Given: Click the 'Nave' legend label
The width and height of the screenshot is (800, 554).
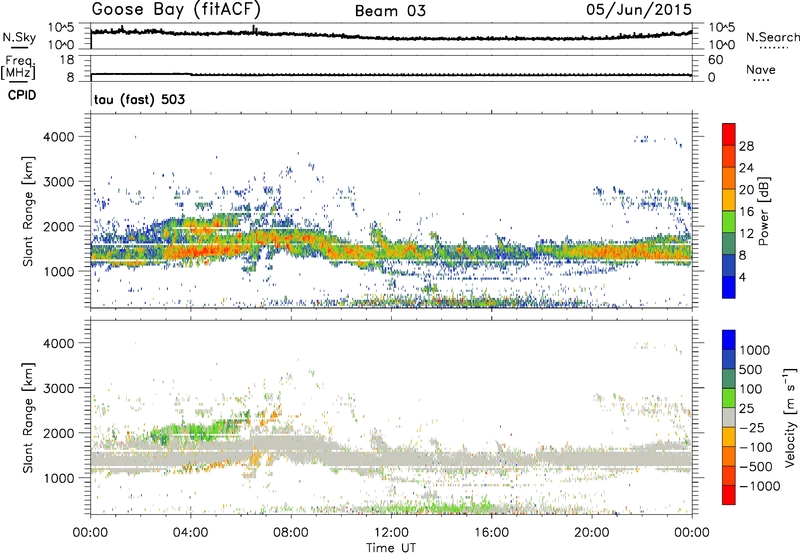Looking at the screenshot, I should [761, 70].
